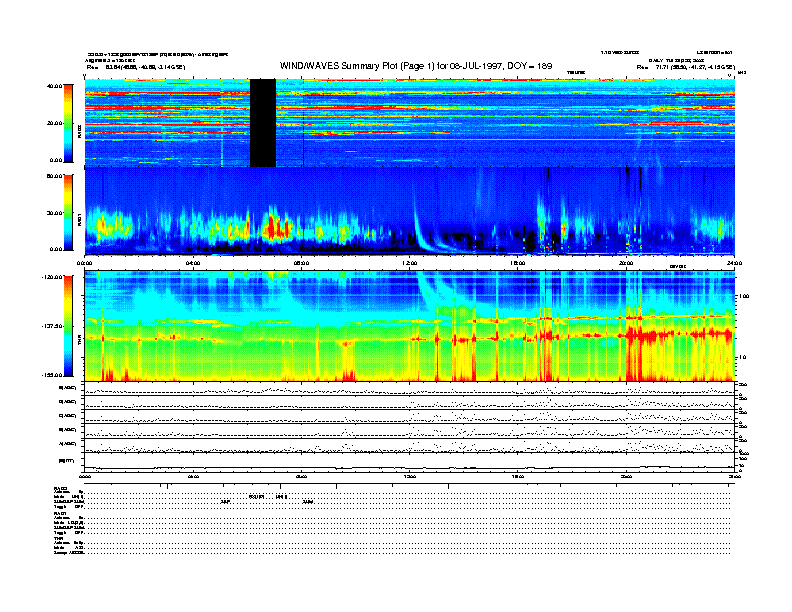The image size is (792, 612).
Task: Click the RAD1 color scale bar
Action: [x=68, y=213]
